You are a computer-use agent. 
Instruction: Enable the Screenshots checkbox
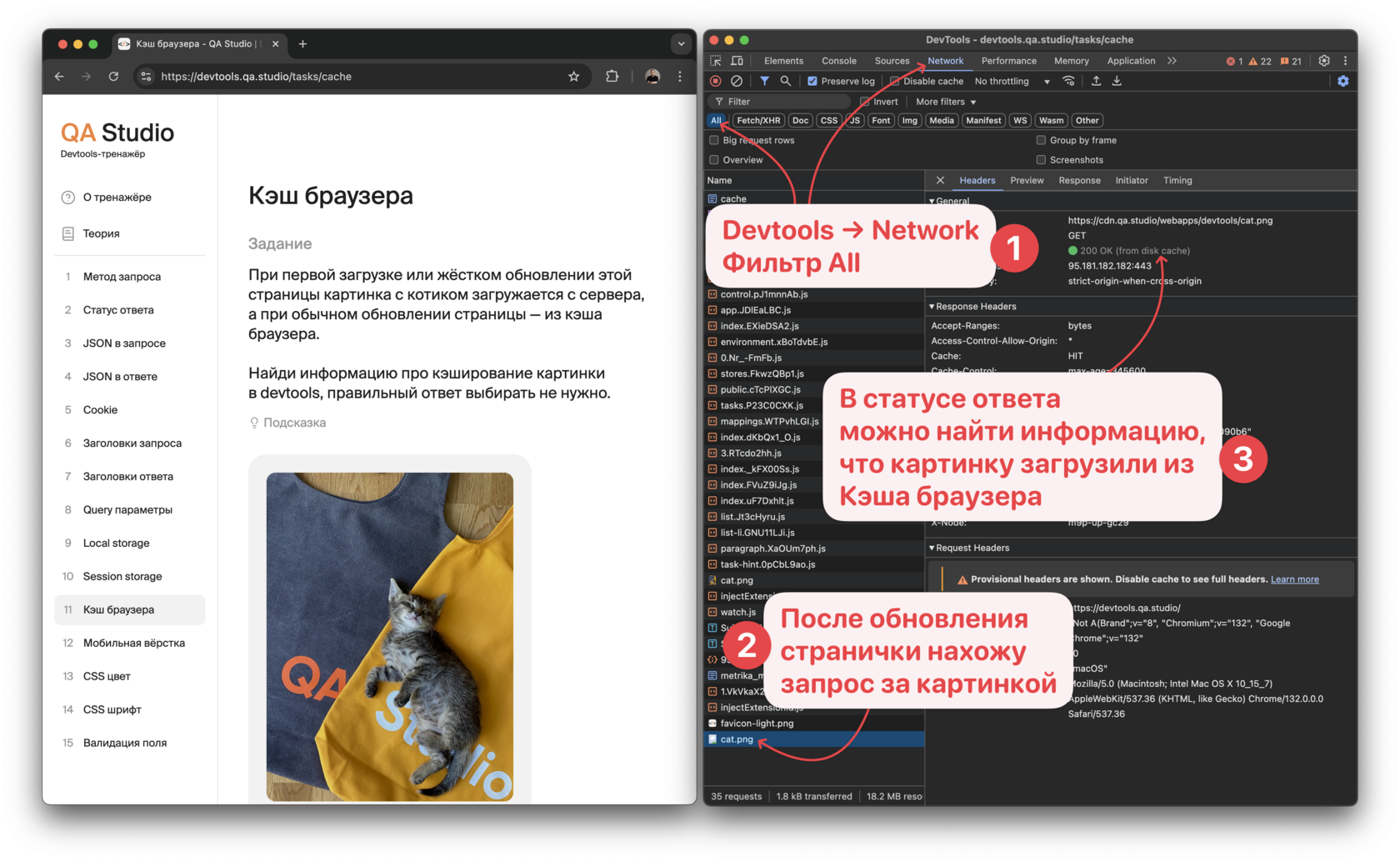coord(1041,160)
